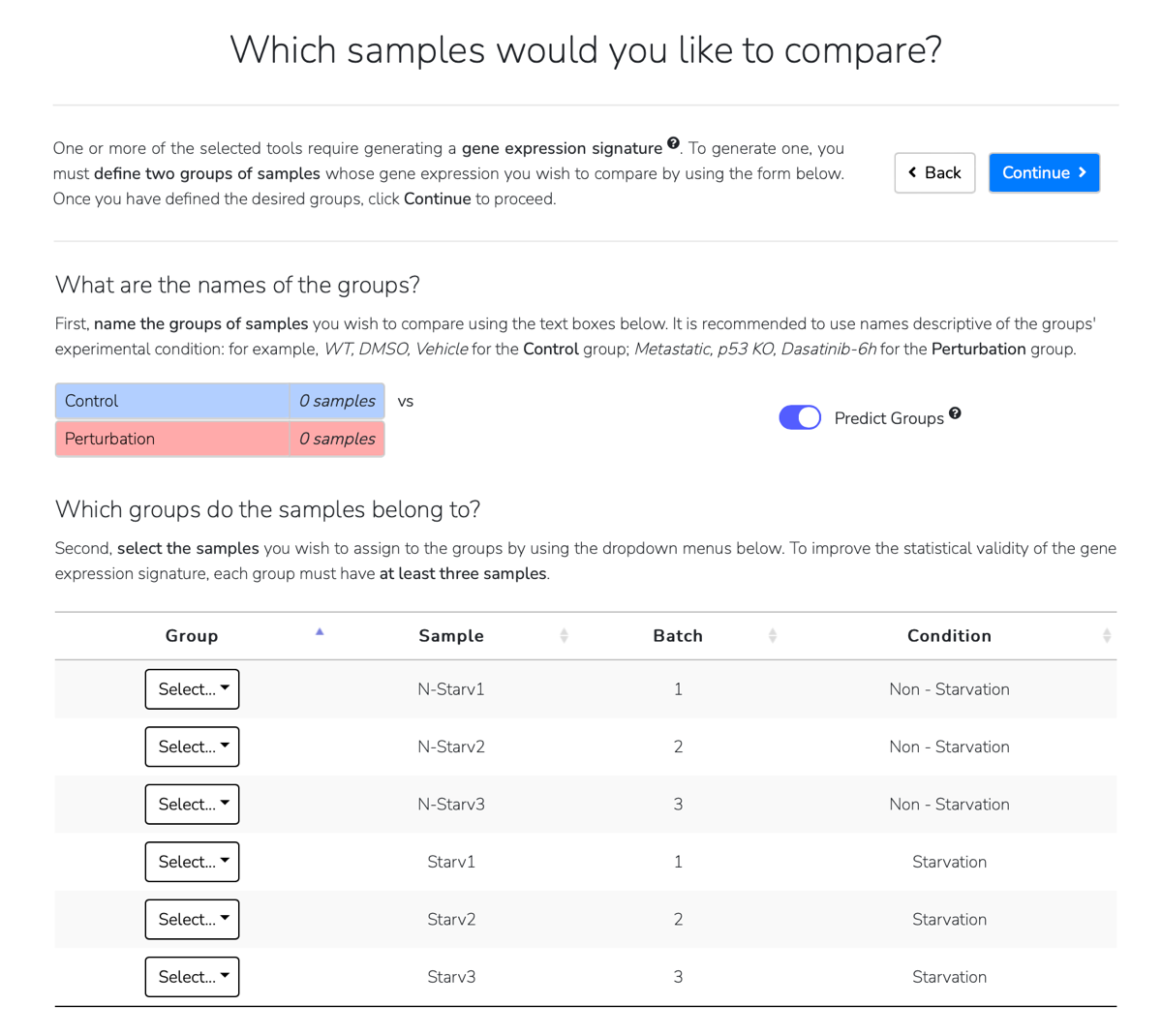This screenshot has width=1162, height=1036.
Task: Expand the group selector for N-Starv3
Action: point(192,805)
